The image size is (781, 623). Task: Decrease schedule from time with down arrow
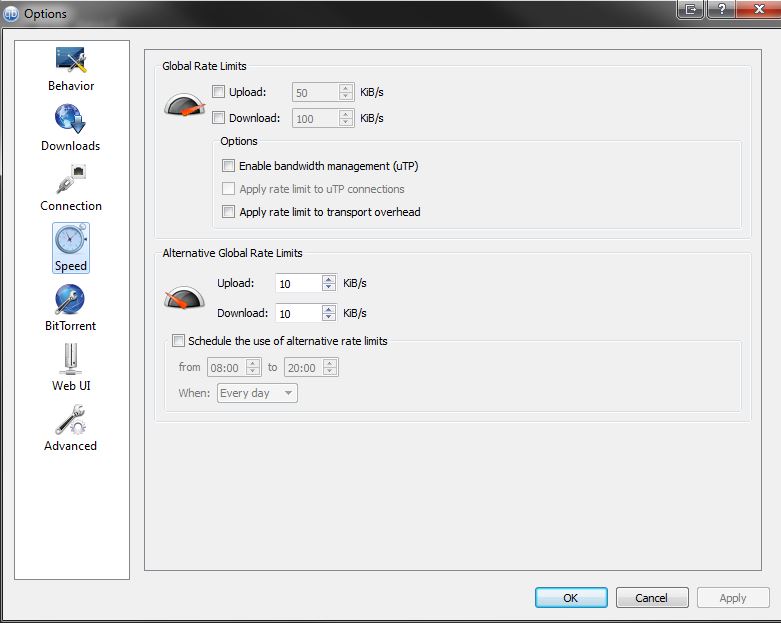click(x=253, y=372)
